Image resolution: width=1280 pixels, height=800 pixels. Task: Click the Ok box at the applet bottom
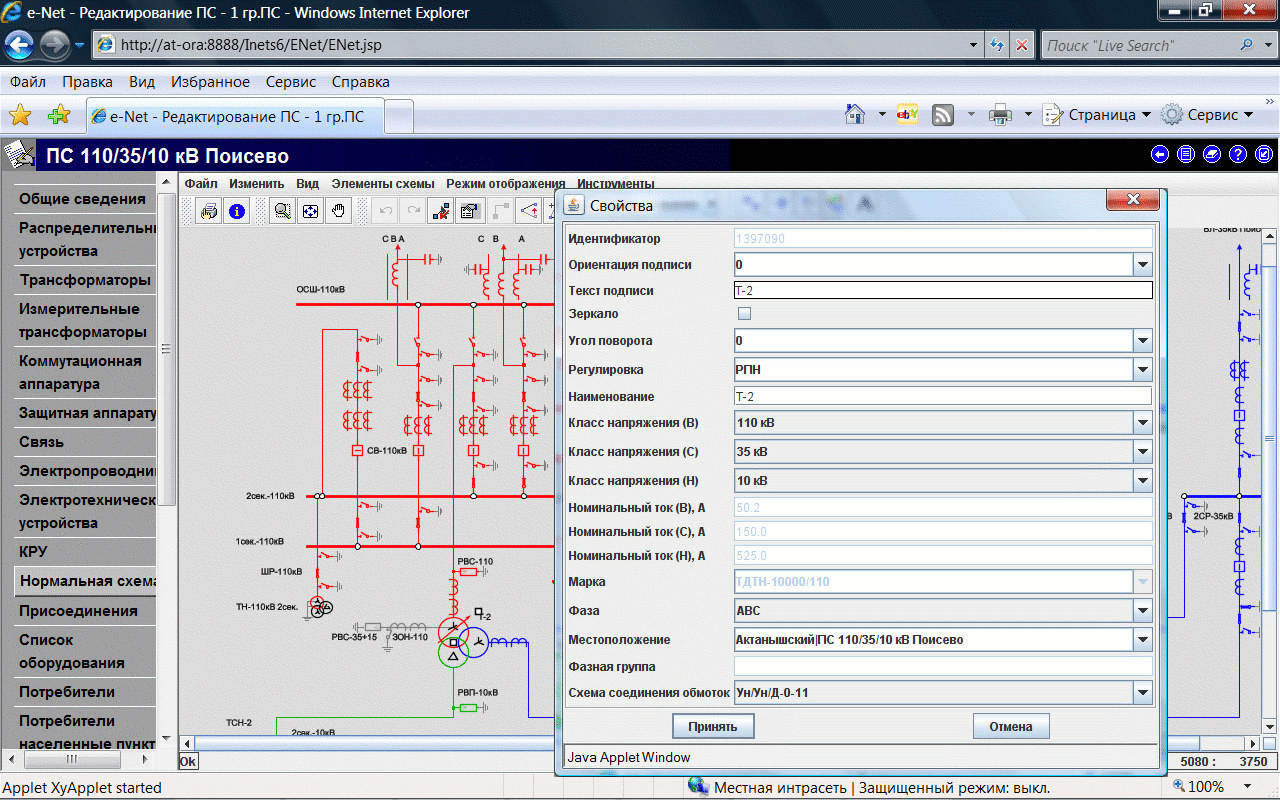(188, 761)
